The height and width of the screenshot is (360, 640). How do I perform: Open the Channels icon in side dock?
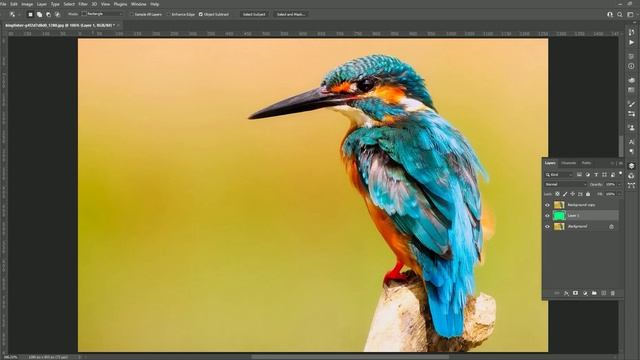(x=631, y=176)
